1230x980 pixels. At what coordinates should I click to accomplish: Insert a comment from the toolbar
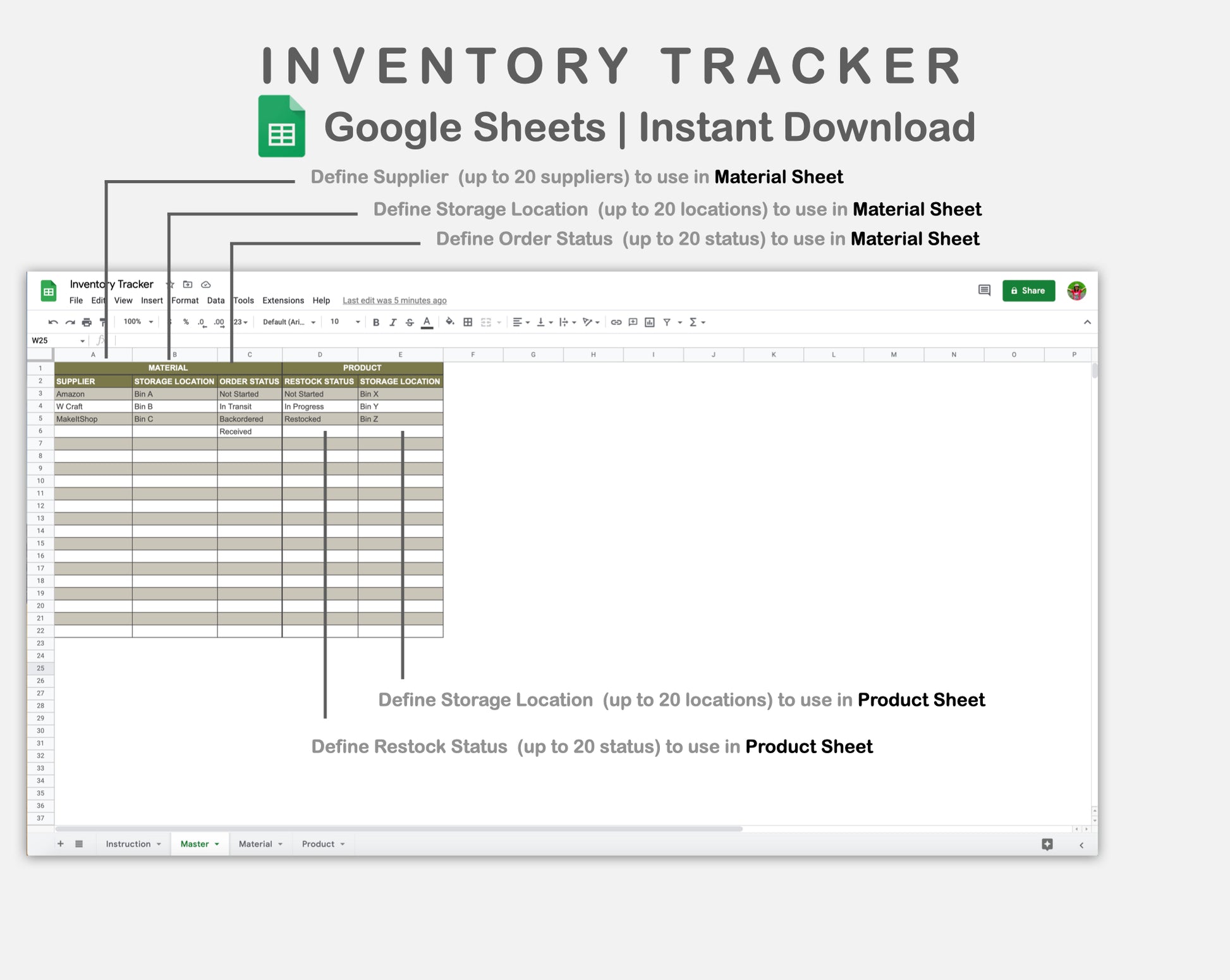(633, 322)
